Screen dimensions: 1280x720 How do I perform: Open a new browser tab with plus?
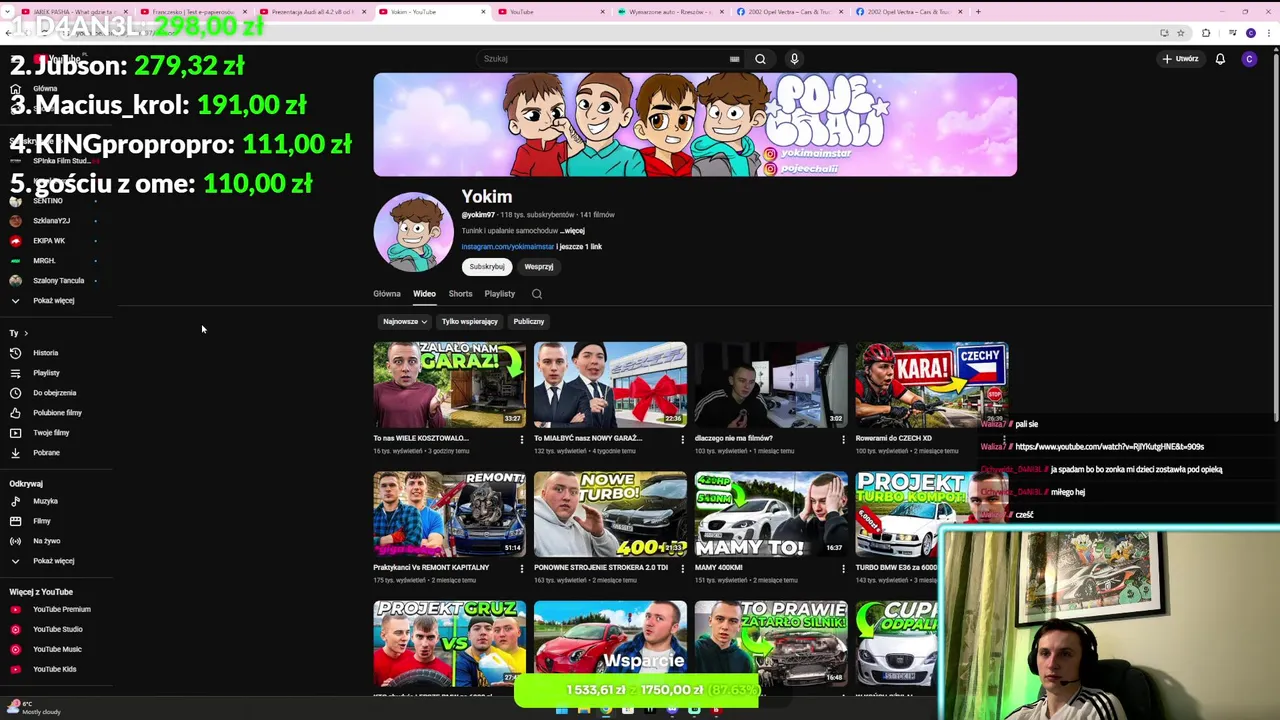point(978,12)
